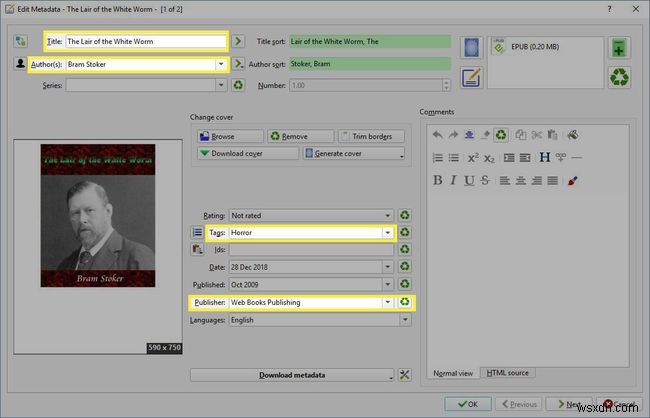
Task: Toggle italic formatting in Comments
Action: pyautogui.click(x=455, y=180)
